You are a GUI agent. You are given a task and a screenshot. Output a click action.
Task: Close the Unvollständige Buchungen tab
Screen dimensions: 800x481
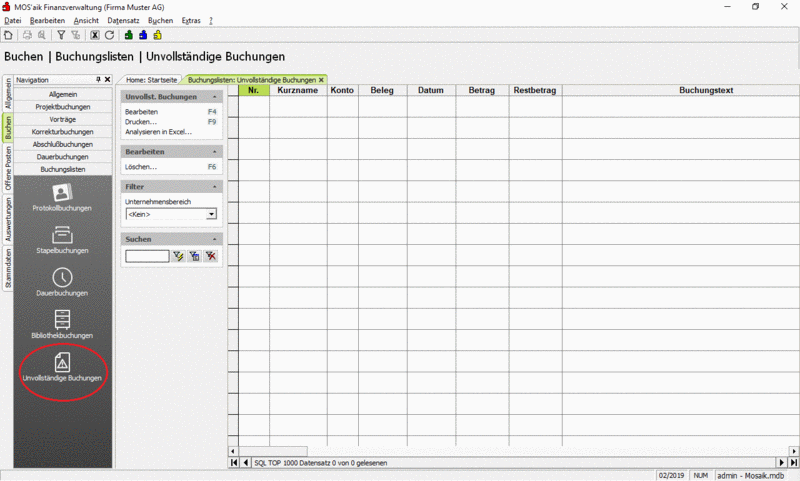coord(321,80)
